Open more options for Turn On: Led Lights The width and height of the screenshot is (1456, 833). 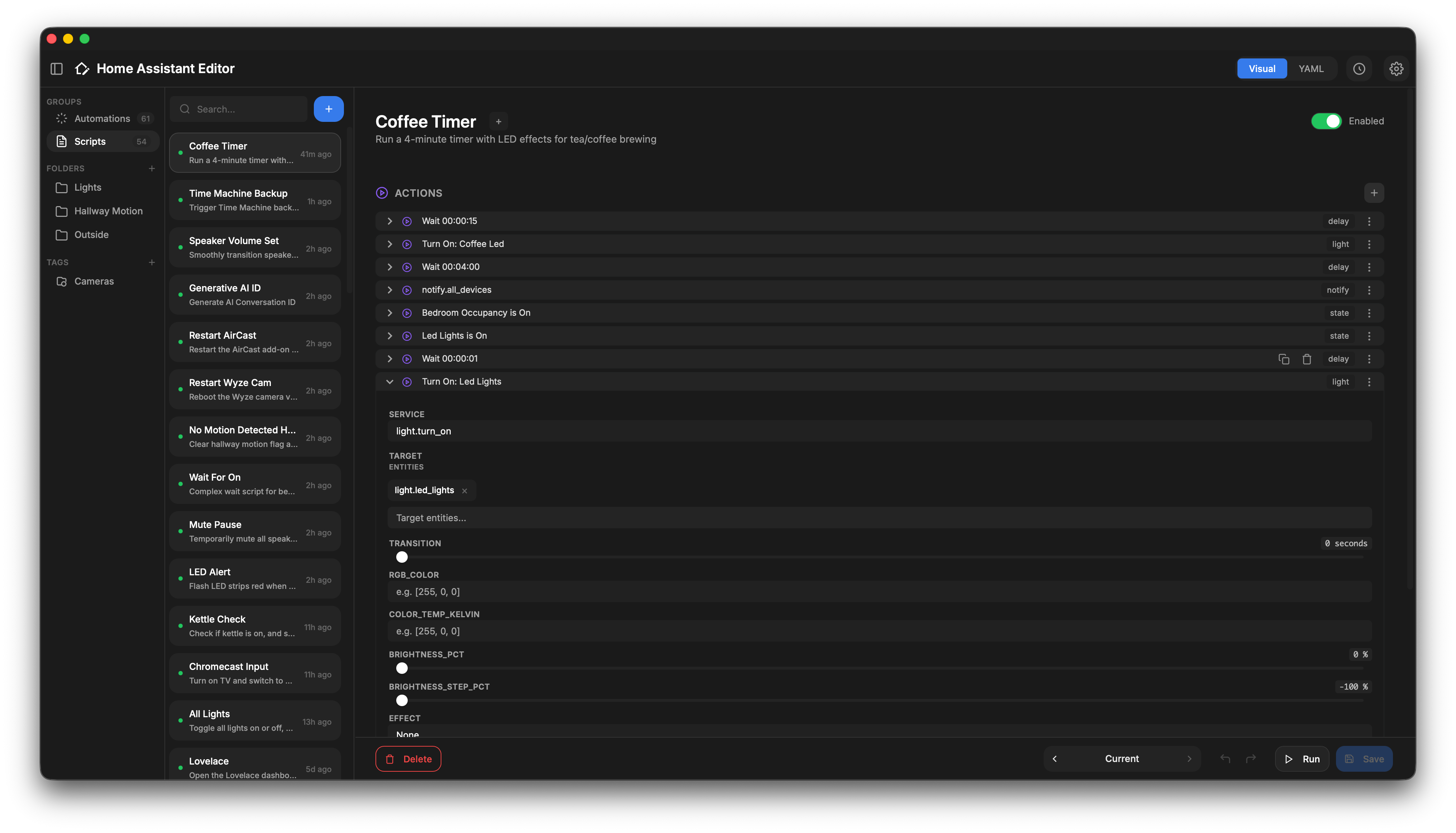(1369, 382)
